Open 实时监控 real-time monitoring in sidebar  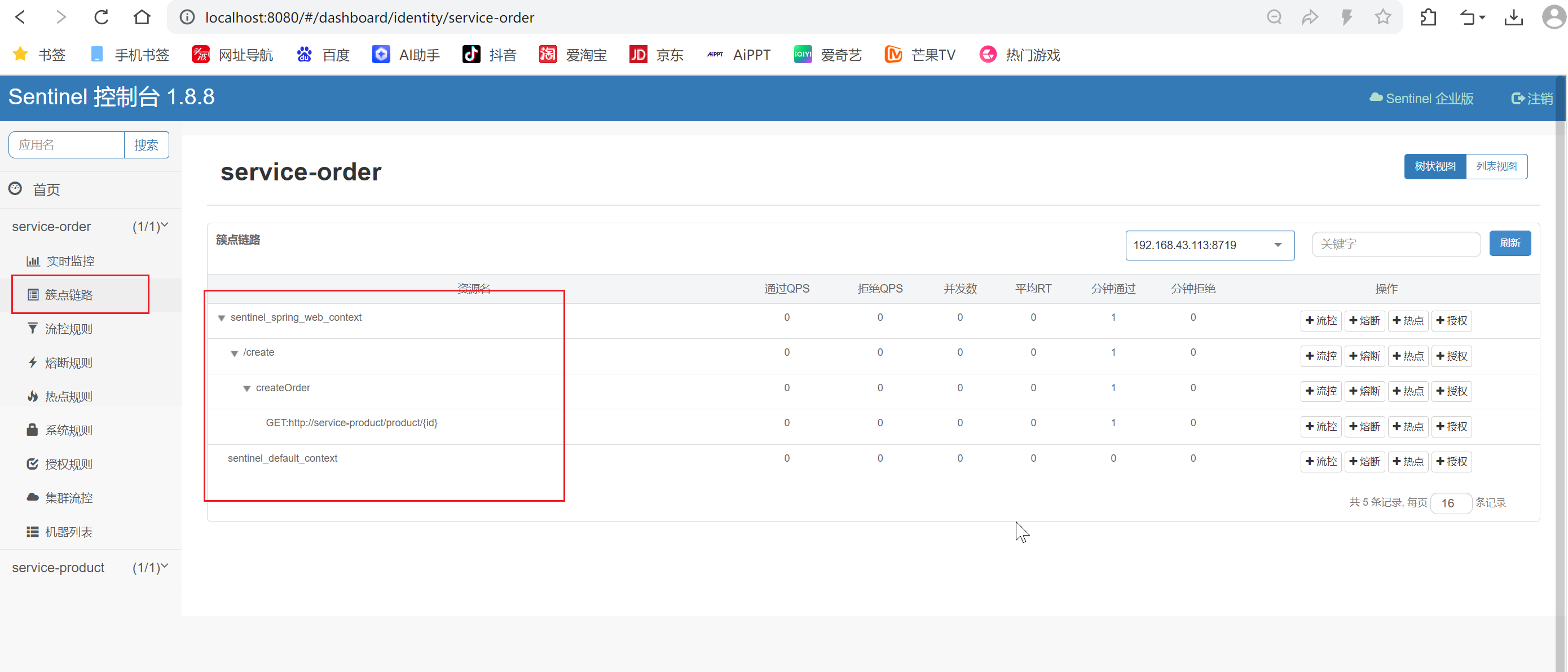[x=69, y=261]
